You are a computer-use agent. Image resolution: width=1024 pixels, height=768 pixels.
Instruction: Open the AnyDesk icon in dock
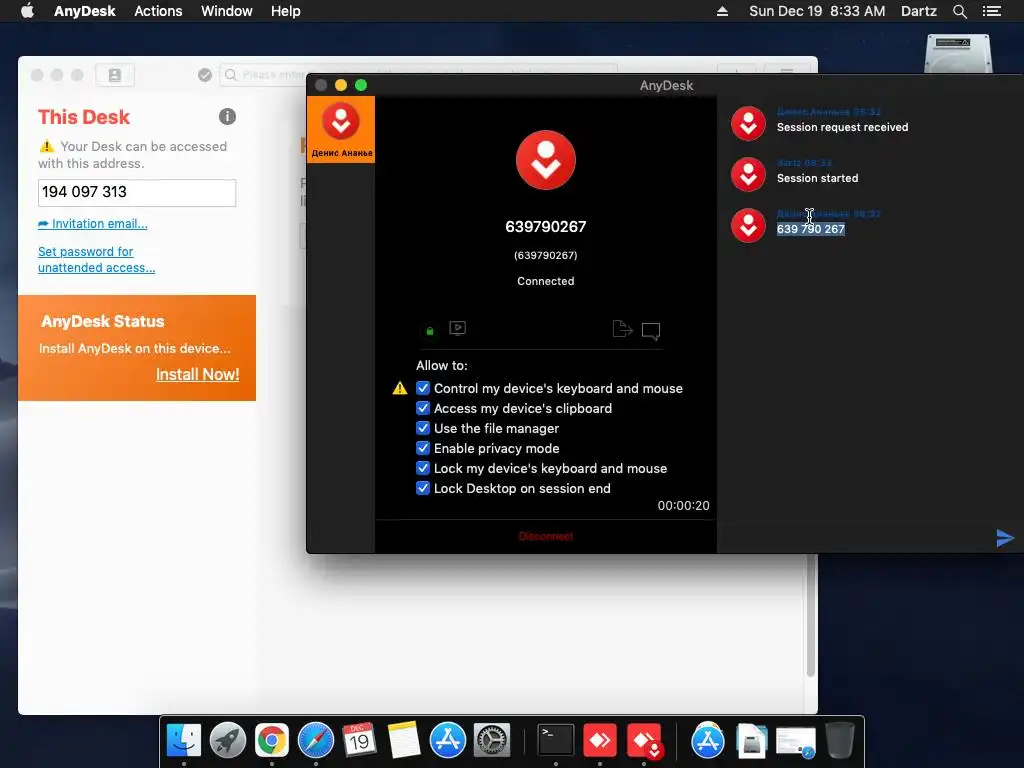point(600,740)
